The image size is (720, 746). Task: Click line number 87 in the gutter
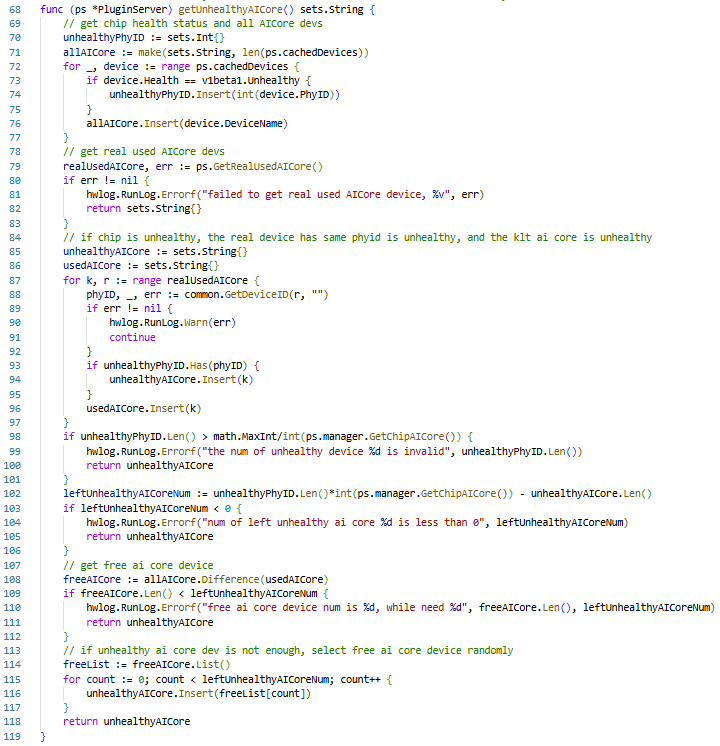(x=15, y=281)
